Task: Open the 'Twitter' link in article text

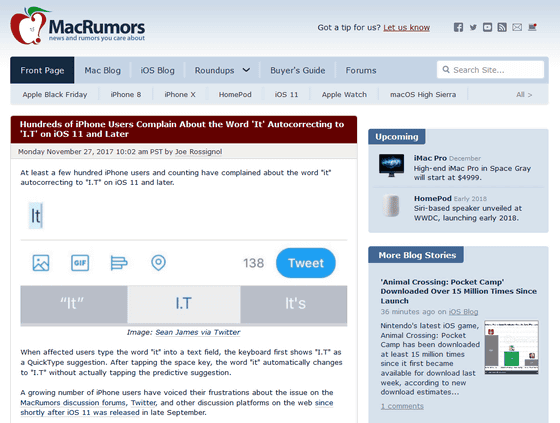Action: [x=144, y=403]
